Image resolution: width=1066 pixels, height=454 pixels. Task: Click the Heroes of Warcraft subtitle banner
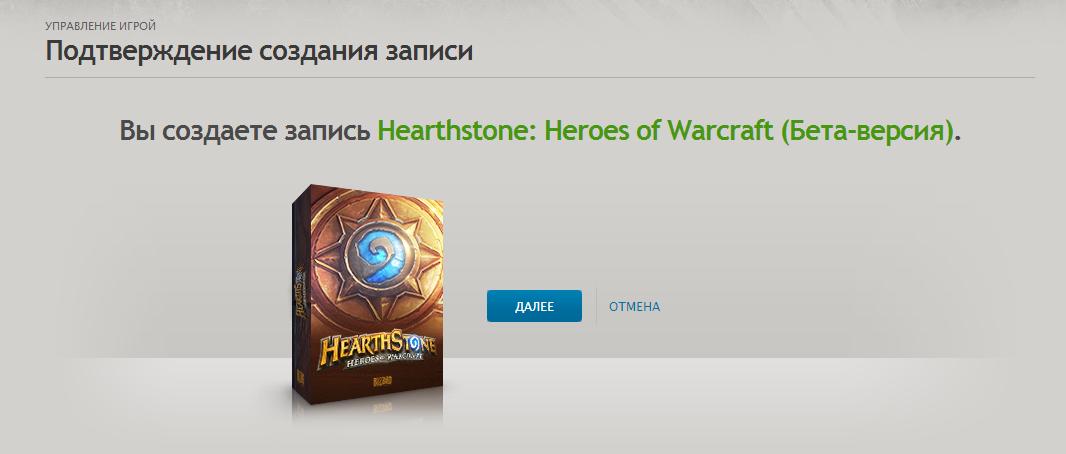(383, 360)
